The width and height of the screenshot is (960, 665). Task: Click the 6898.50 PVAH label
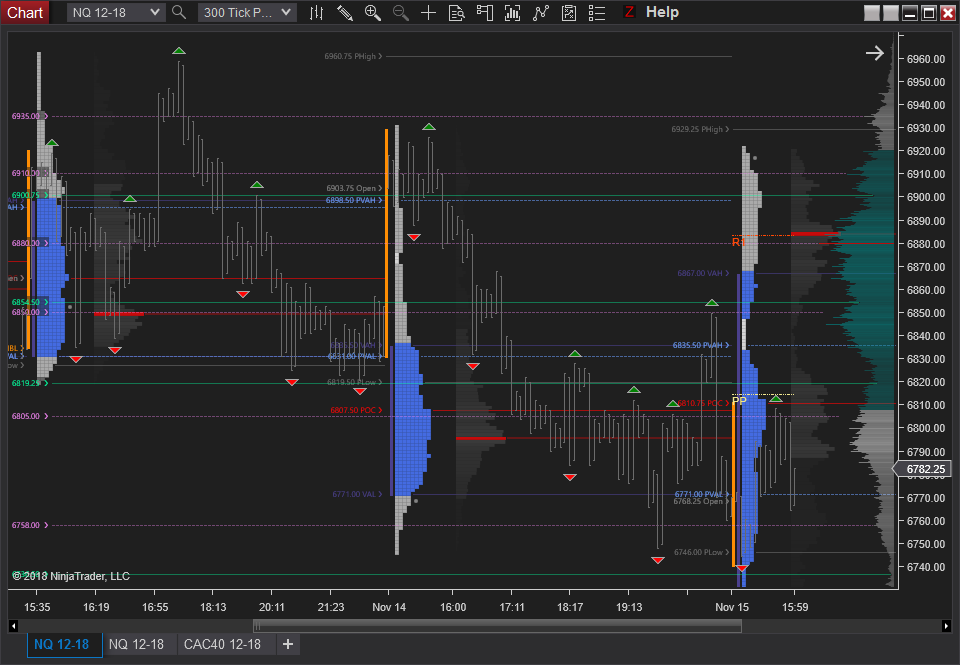click(x=354, y=200)
